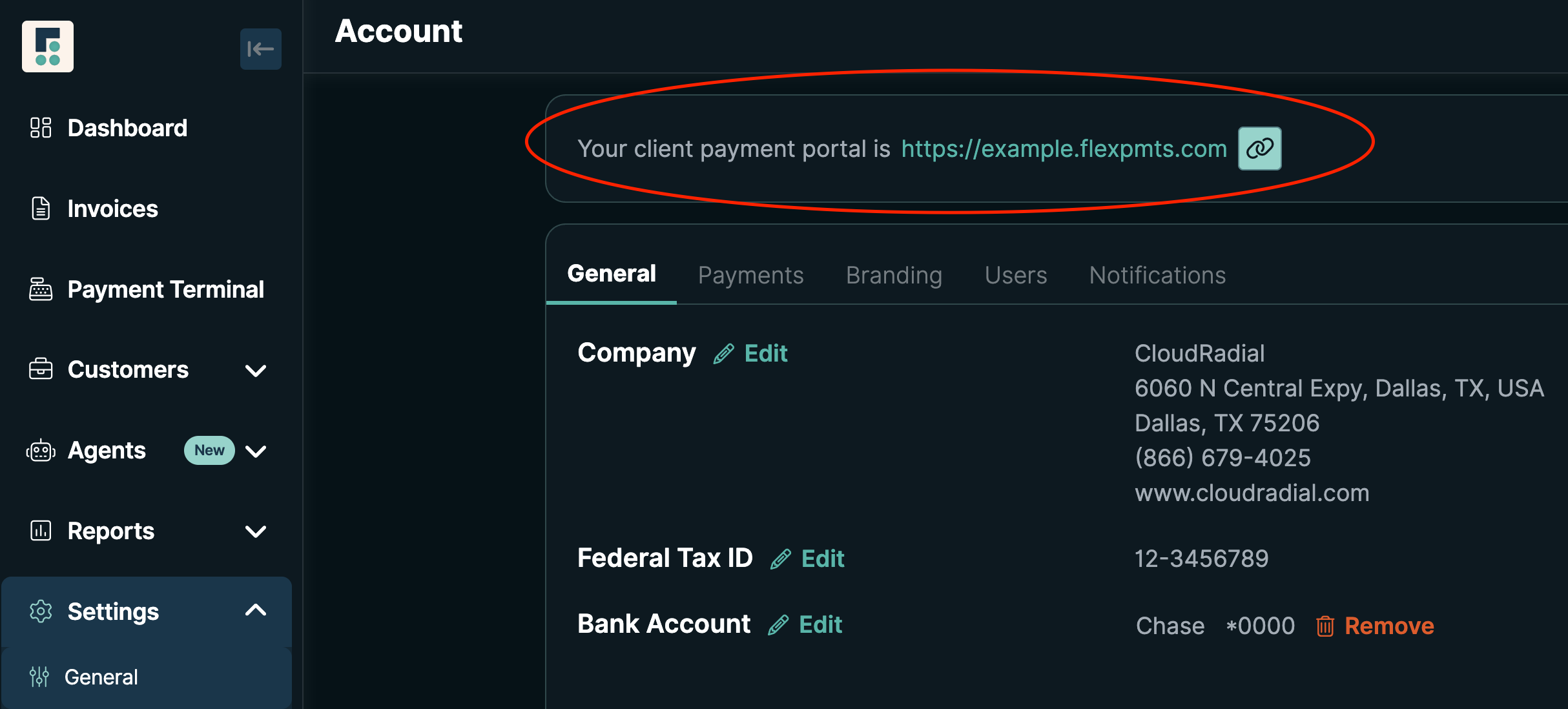Click the trash icon beside Remove
The width and height of the screenshot is (1568, 709).
pyautogui.click(x=1325, y=626)
